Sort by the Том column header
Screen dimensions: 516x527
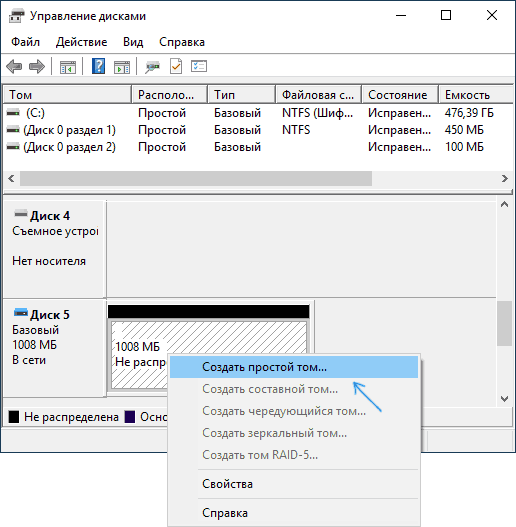pos(67,95)
